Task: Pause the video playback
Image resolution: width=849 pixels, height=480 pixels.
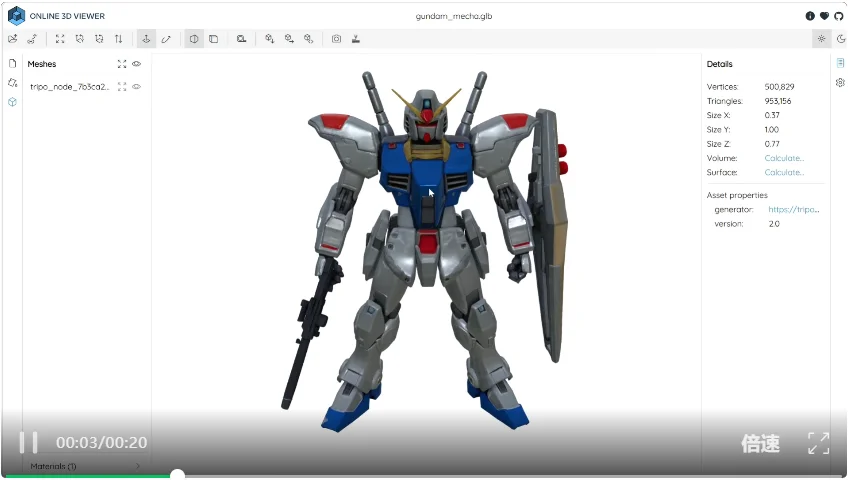Action: click(x=29, y=442)
